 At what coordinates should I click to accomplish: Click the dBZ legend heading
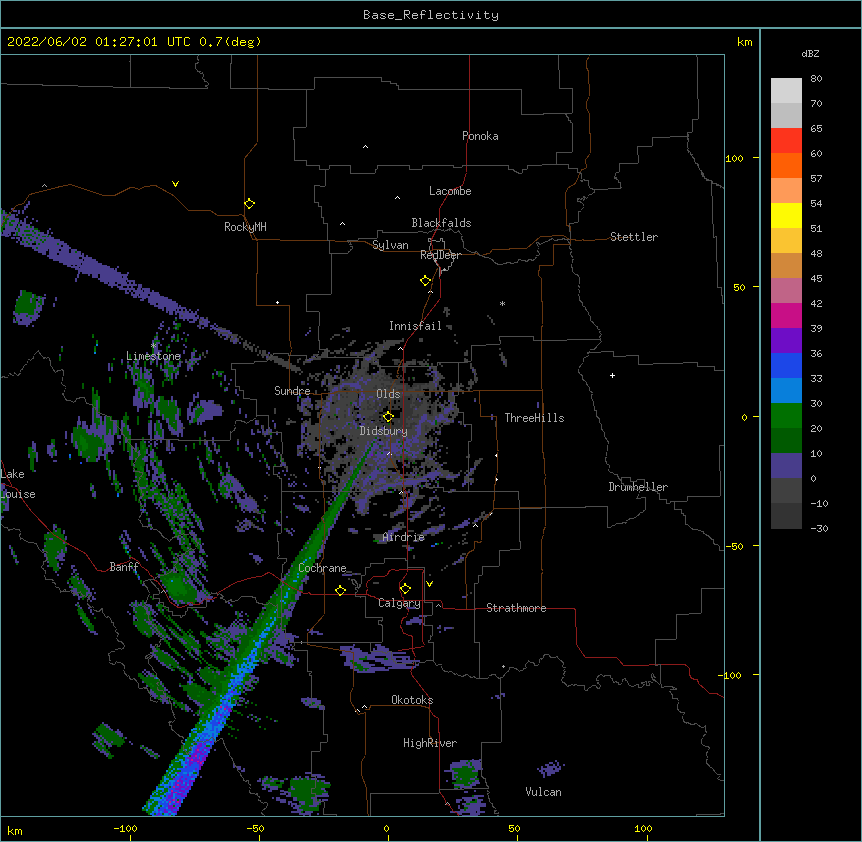click(810, 54)
